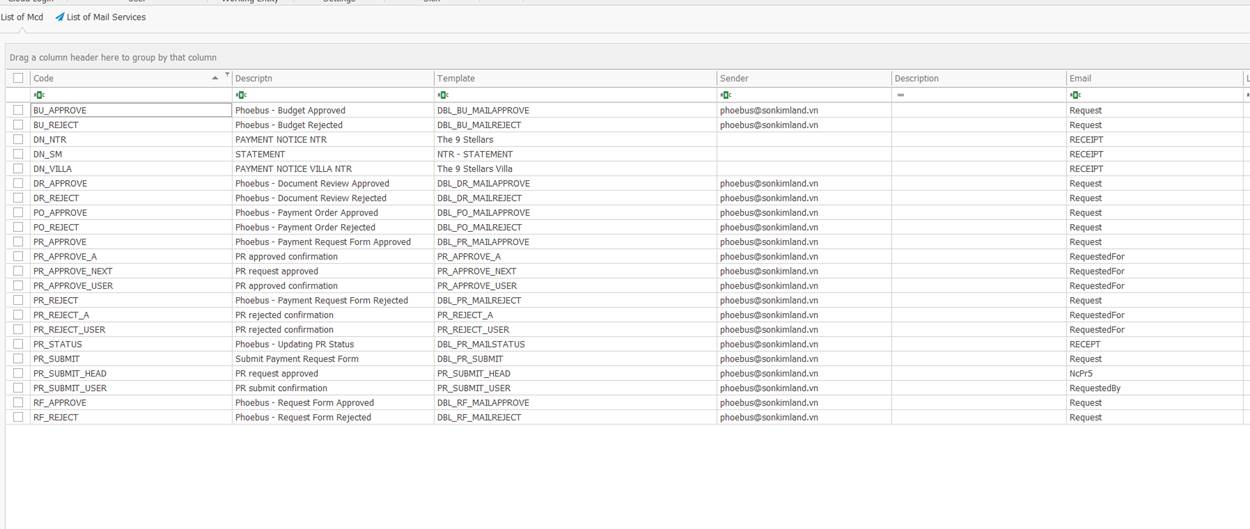Click the Email column filter operator icon
Viewport: 1250px width, 529px height.
(1075, 95)
